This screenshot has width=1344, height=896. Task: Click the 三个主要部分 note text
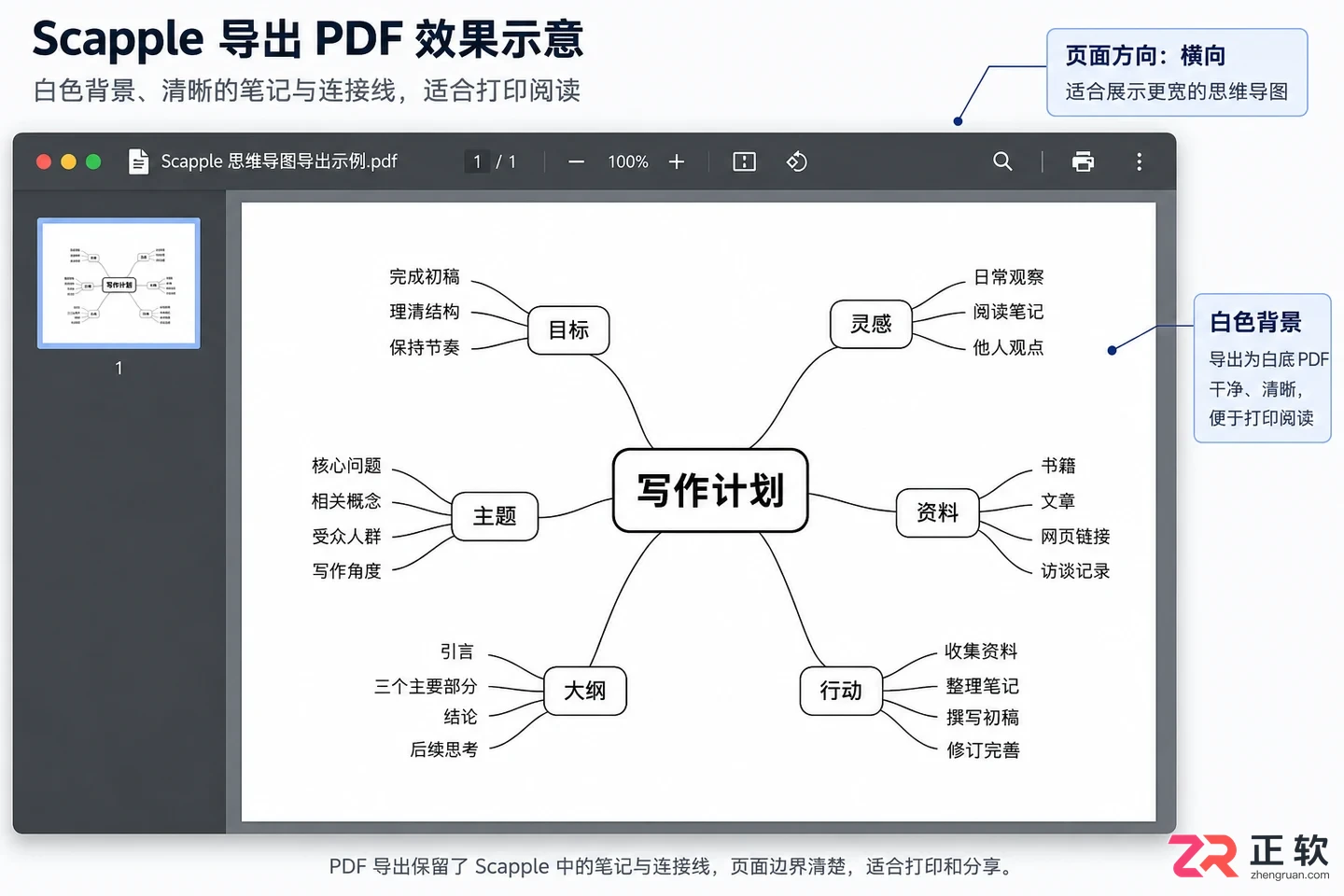point(426,687)
